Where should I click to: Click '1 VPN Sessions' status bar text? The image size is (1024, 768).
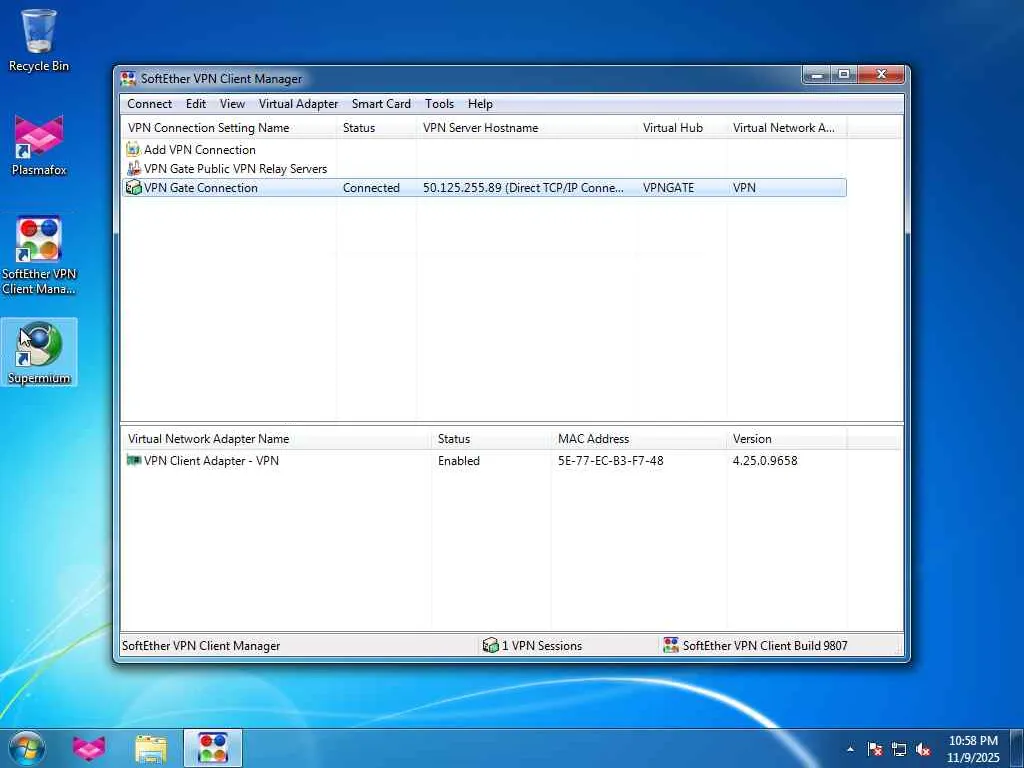coord(541,645)
